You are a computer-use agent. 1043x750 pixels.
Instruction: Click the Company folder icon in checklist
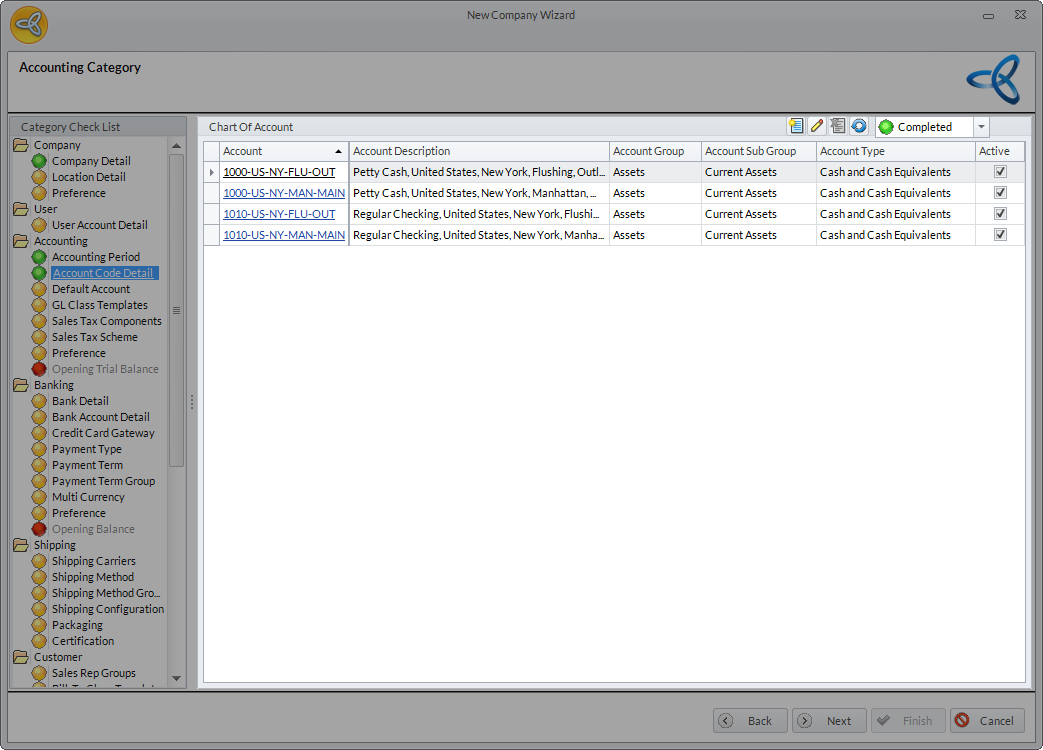21,145
